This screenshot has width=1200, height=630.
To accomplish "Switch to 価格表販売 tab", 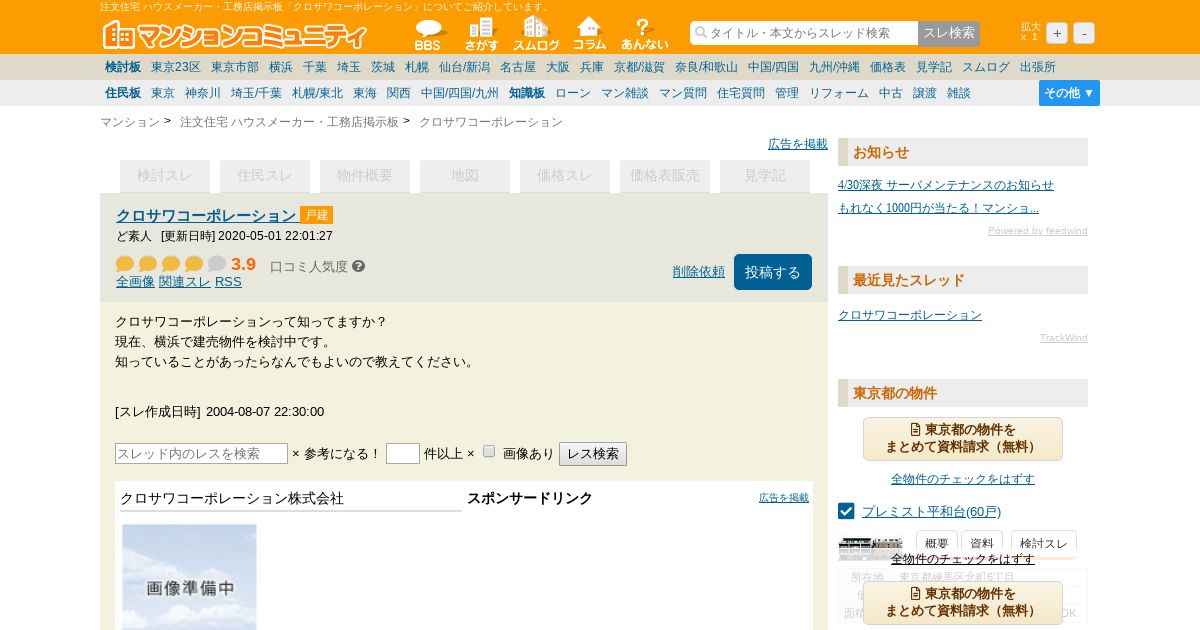I will pyautogui.click(x=665, y=176).
